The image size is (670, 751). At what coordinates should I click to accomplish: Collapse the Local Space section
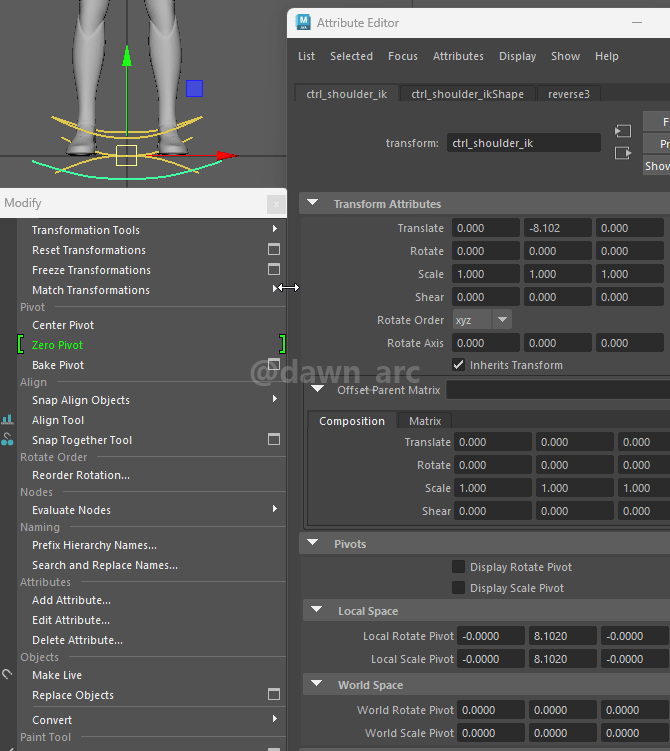(316, 610)
